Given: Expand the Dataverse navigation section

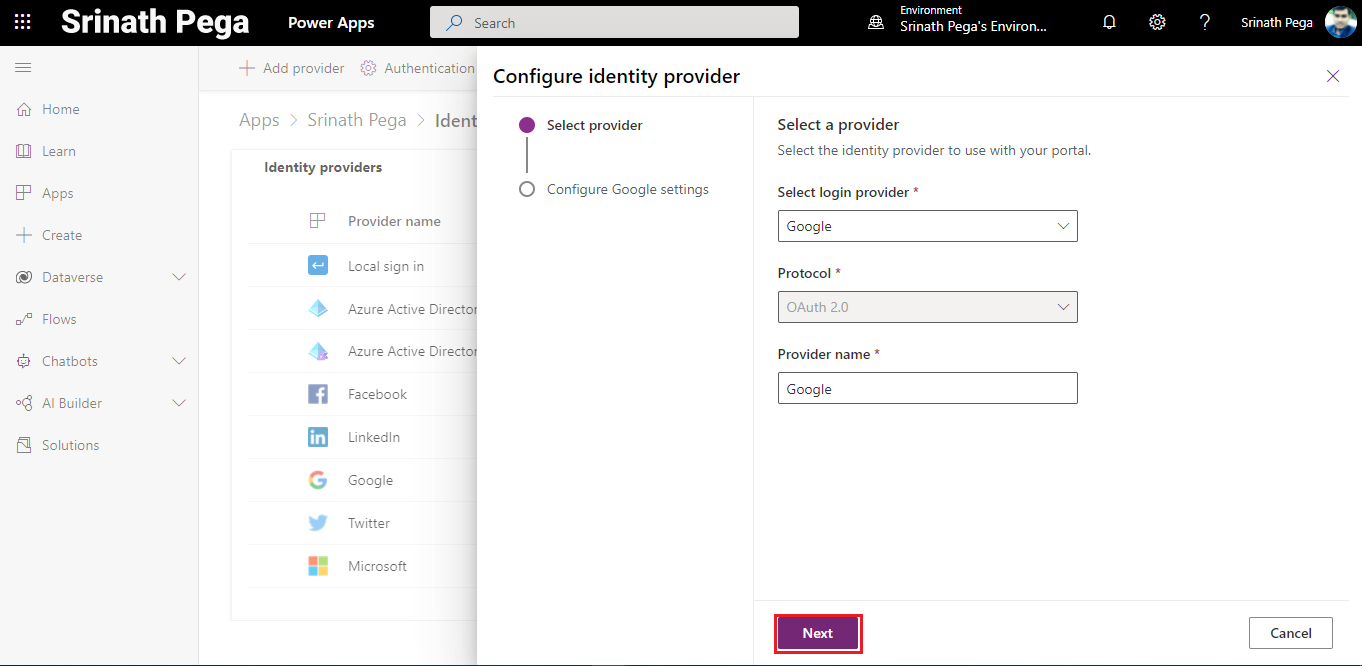Looking at the screenshot, I should 179,277.
